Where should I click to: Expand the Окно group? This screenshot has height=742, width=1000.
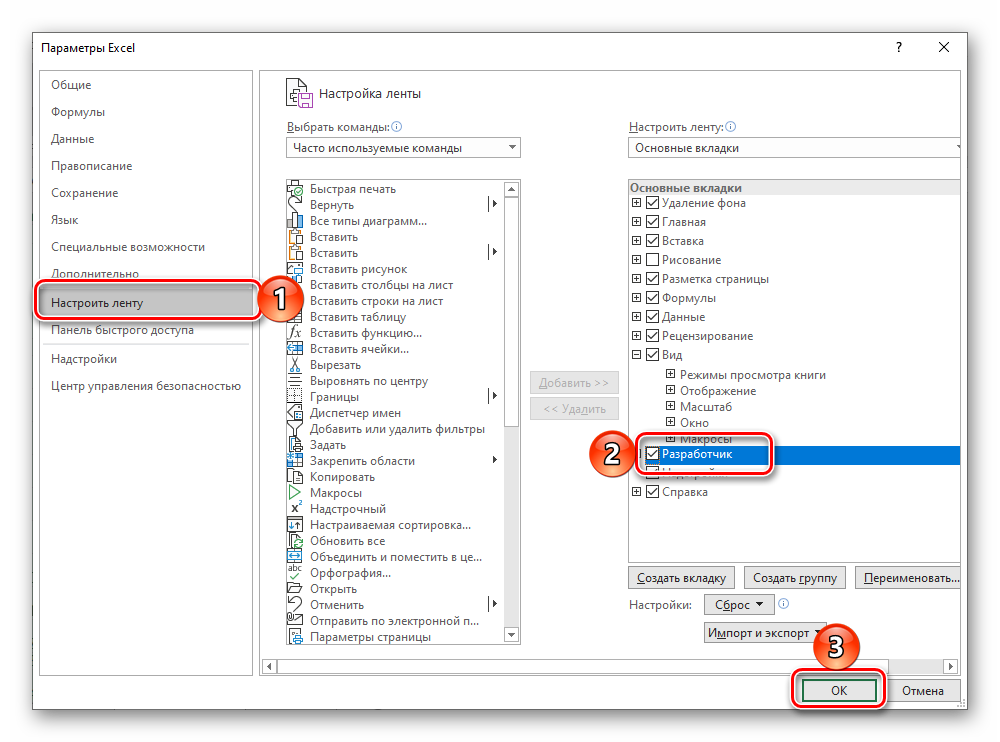coord(670,422)
